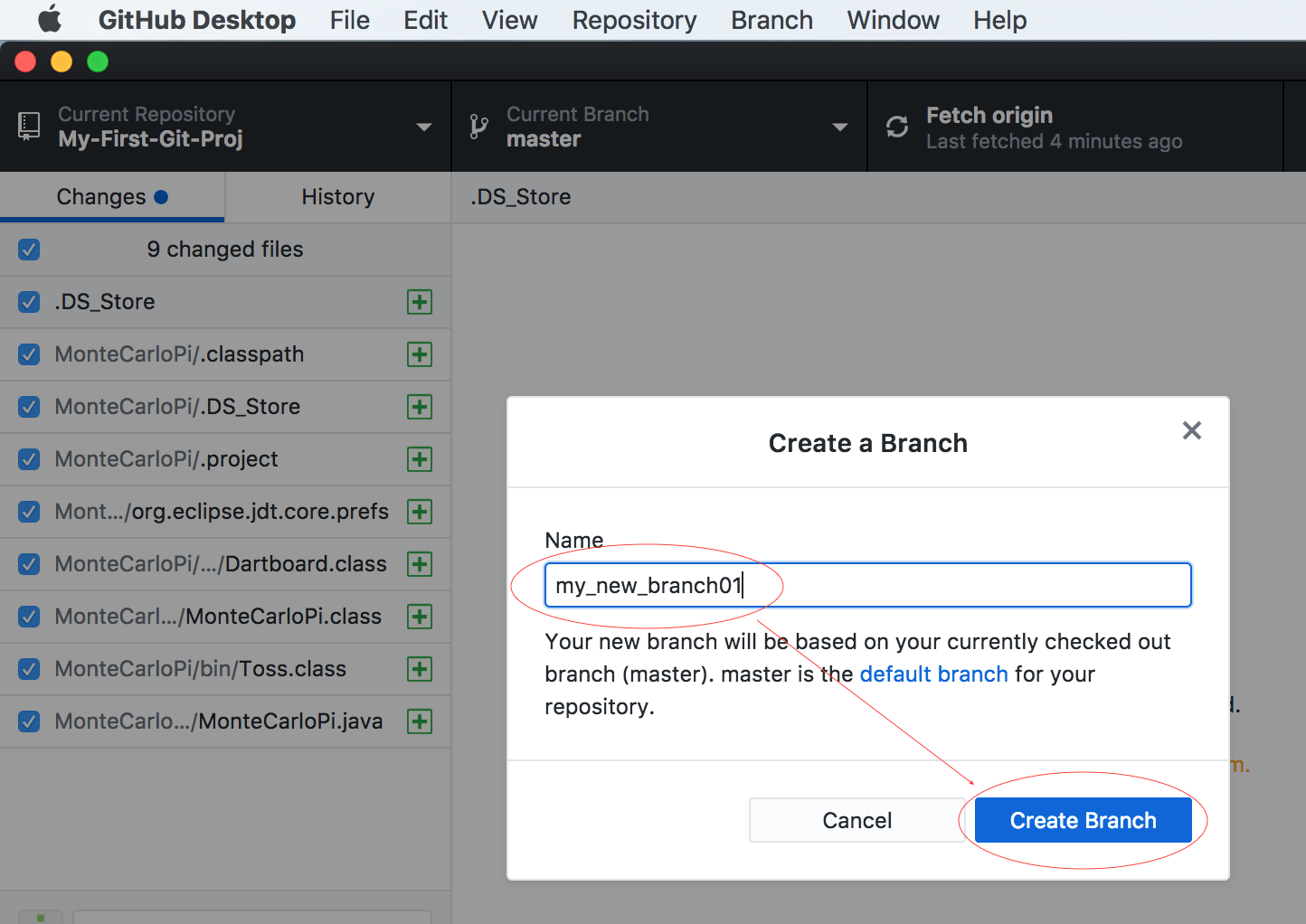Open the Help menu

pos(1000,20)
